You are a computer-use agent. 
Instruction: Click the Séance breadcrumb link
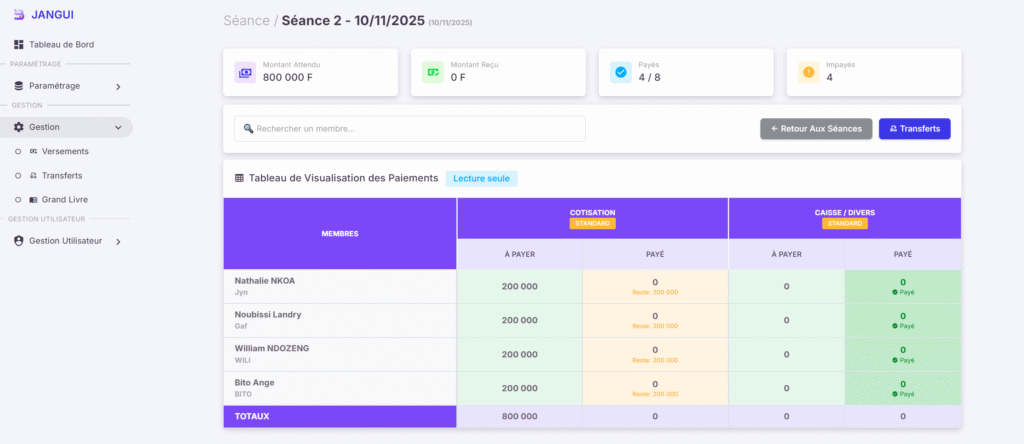click(x=244, y=20)
